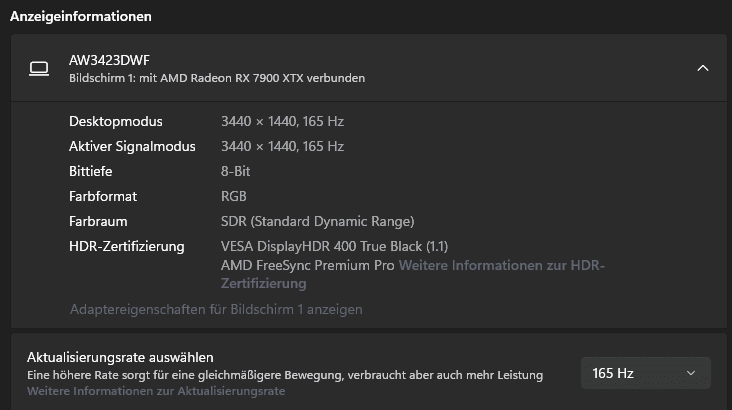The image size is (732, 410).
Task: Click the AMD Radeon RX 7900 XTX connection subtitle
Action: coord(217,78)
